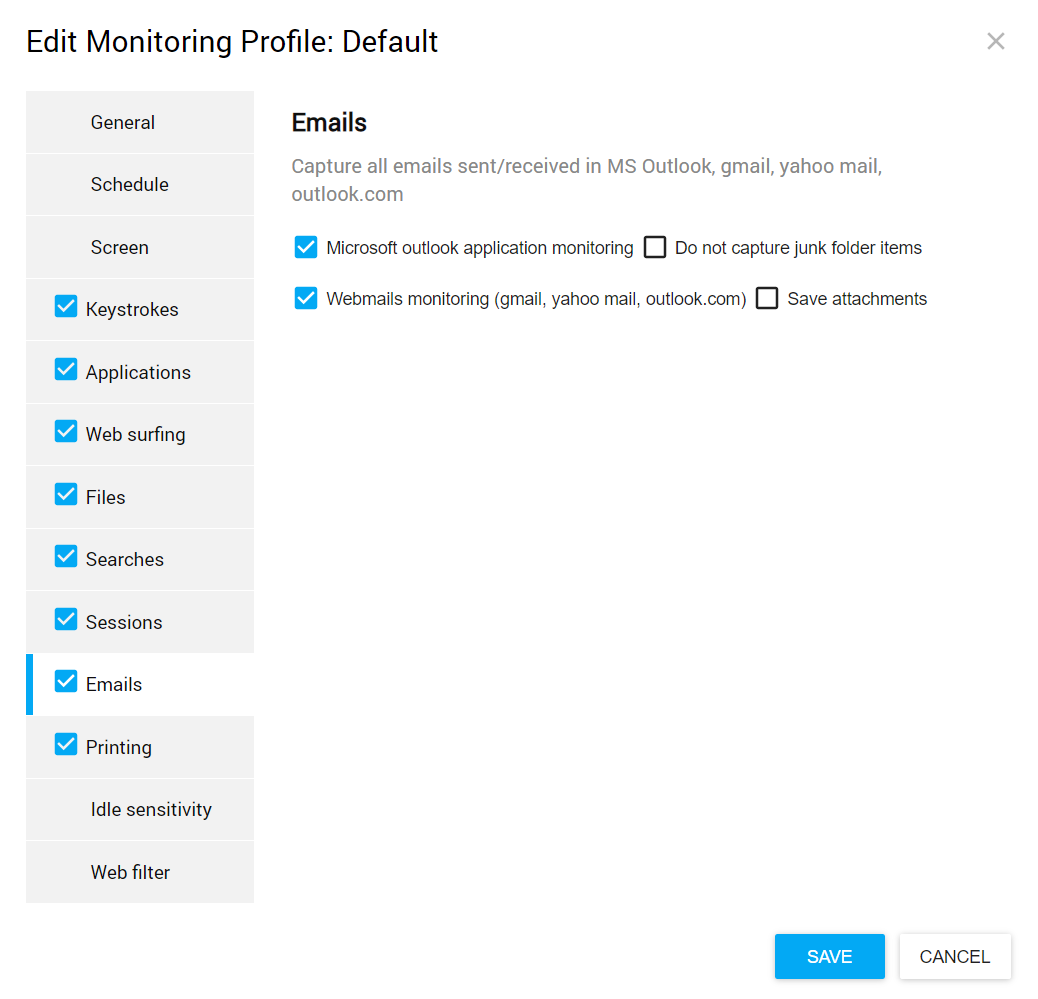
Task: Toggle the Searches checkbox off
Action: [x=66, y=557]
